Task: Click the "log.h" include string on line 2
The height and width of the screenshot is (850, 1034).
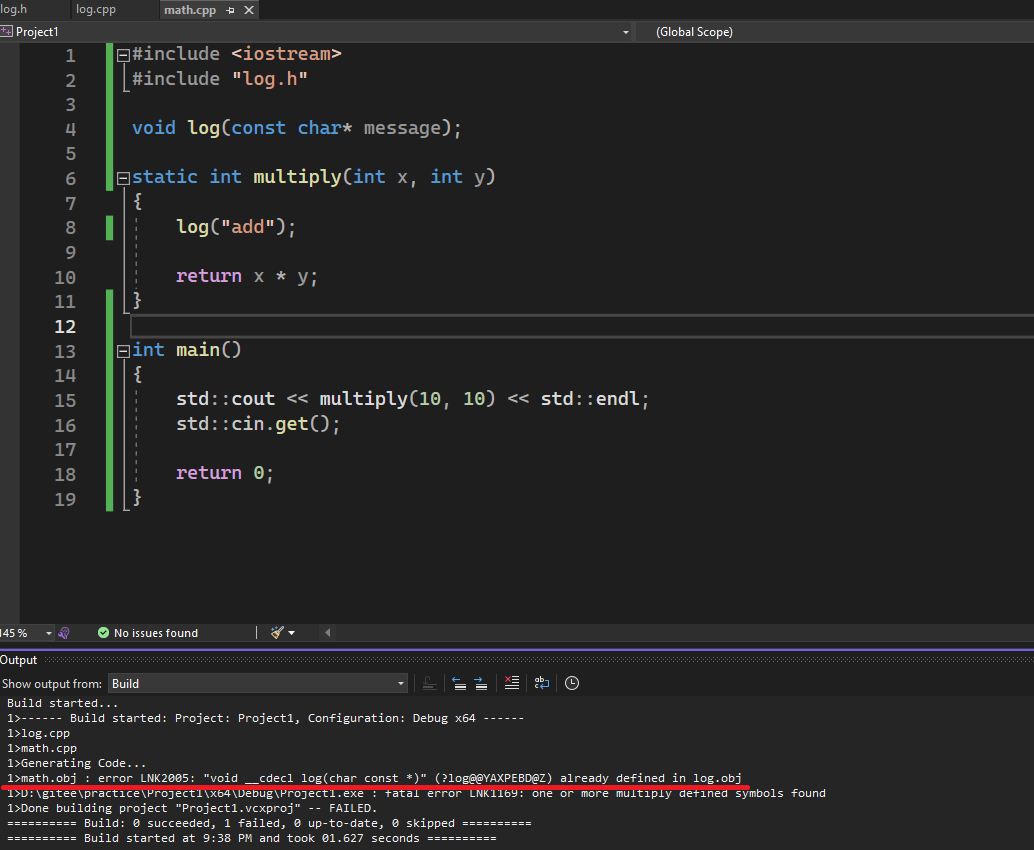Action: 270,79
